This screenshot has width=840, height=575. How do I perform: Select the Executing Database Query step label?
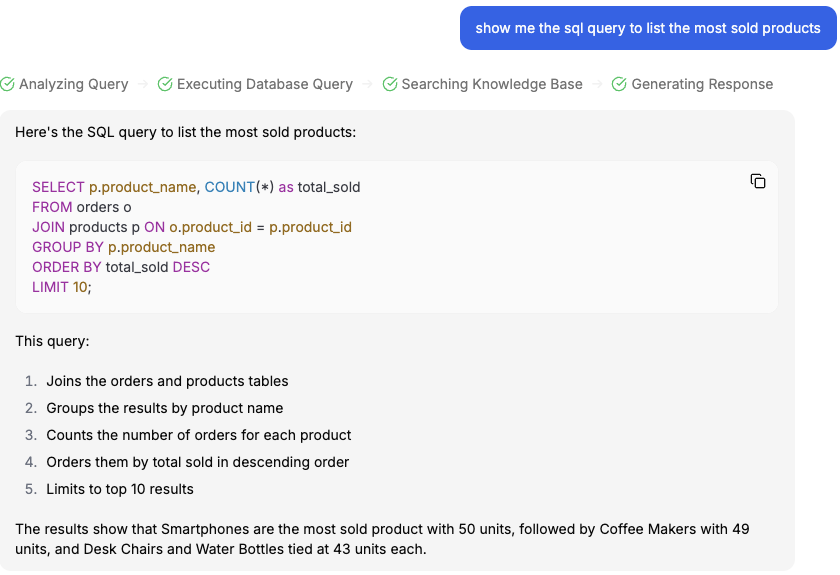pyautogui.click(x=264, y=84)
